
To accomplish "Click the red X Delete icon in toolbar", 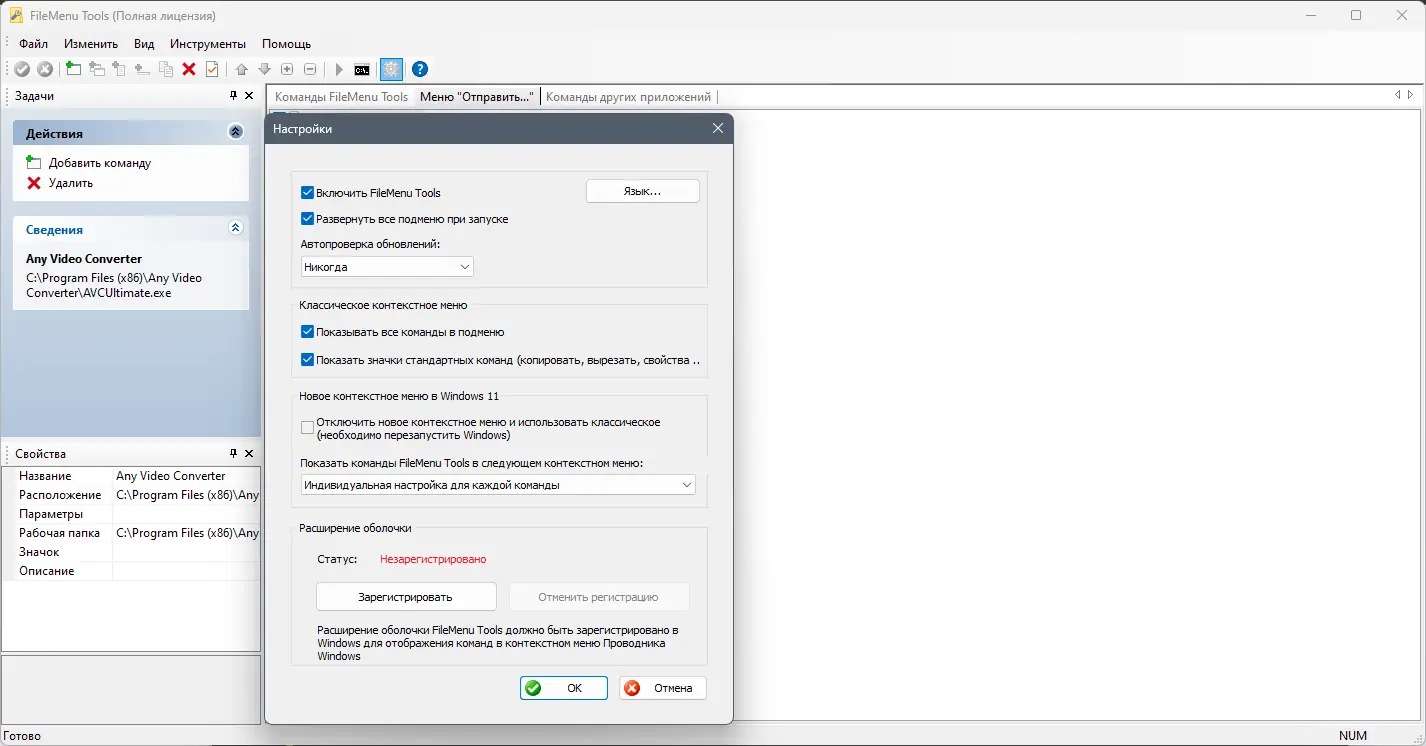I will tap(189, 69).
